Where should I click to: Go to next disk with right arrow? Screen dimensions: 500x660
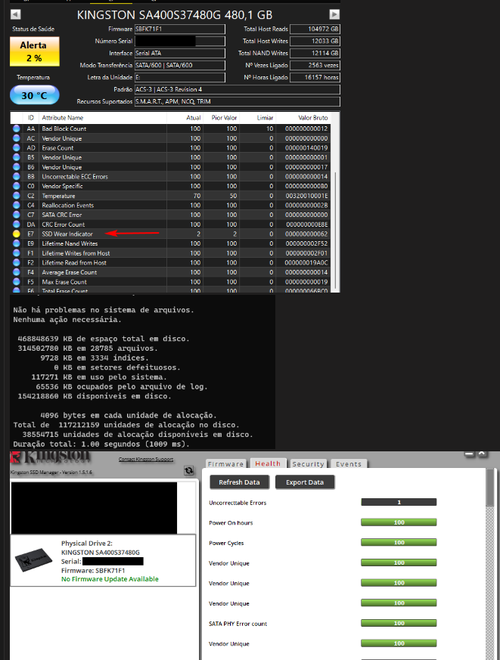tap(335, 15)
